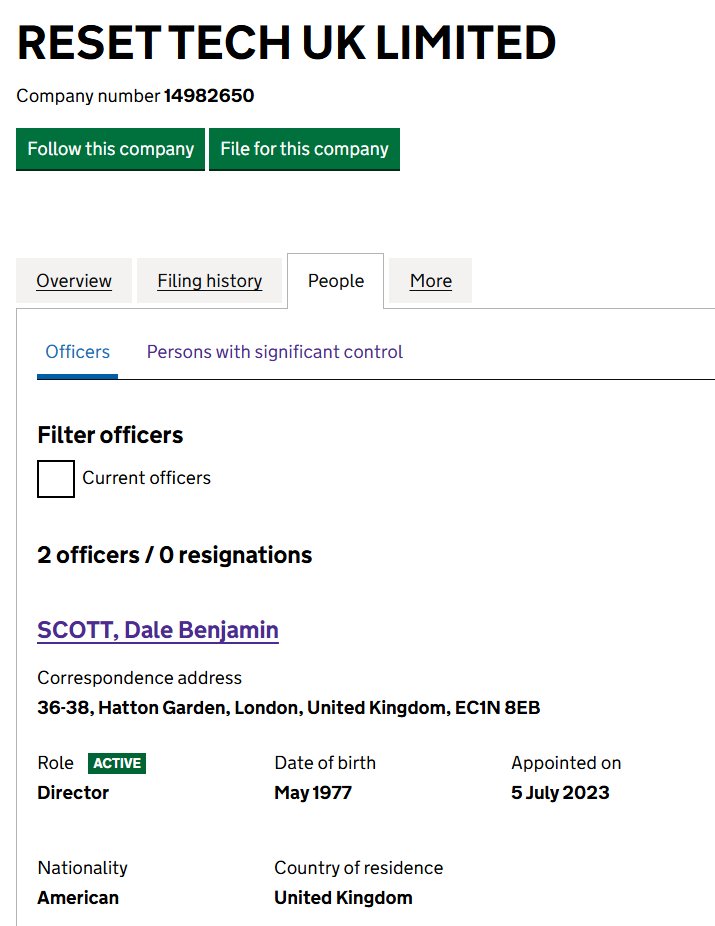
Task: Open the SCOTT, Dale Benjamin officer link
Action: pyautogui.click(x=158, y=630)
